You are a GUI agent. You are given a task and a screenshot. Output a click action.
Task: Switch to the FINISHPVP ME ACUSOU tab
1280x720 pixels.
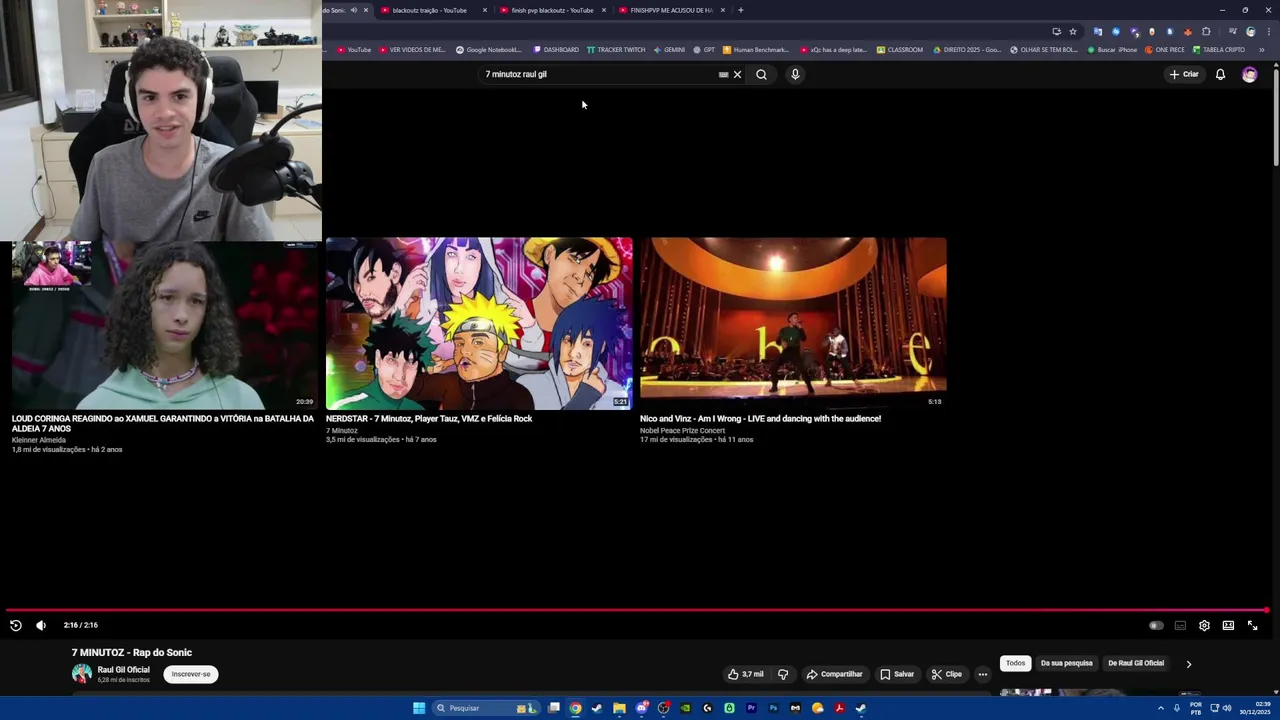tap(671, 10)
